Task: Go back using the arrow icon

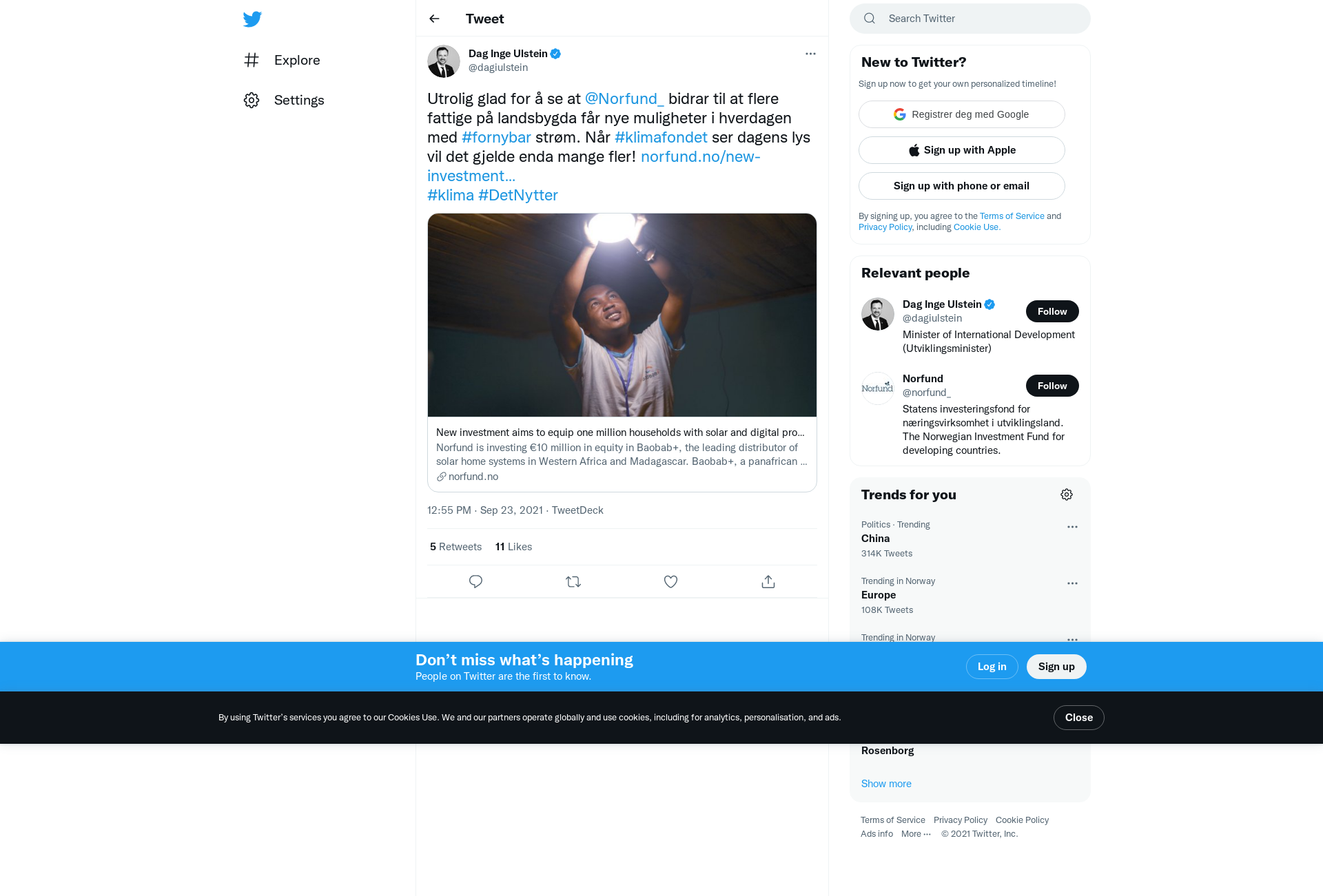Action: 434,19
